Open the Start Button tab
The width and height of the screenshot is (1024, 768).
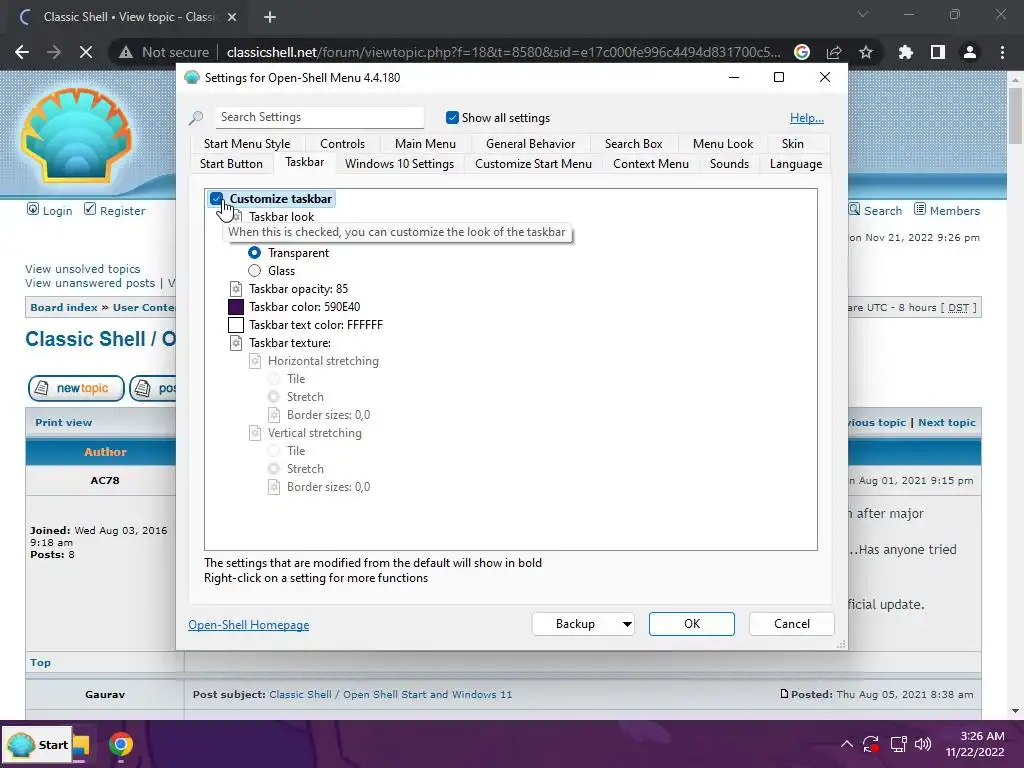231,164
